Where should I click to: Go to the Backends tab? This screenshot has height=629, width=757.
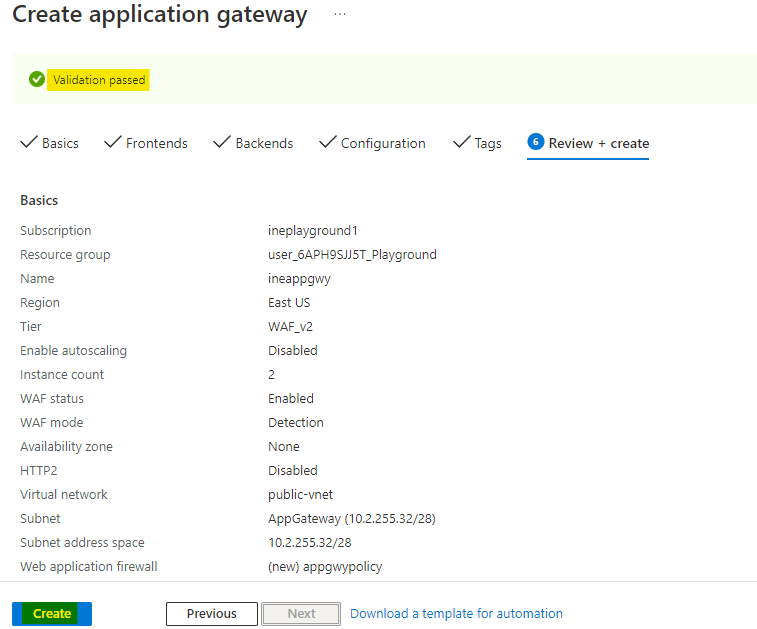pos(264,143)
